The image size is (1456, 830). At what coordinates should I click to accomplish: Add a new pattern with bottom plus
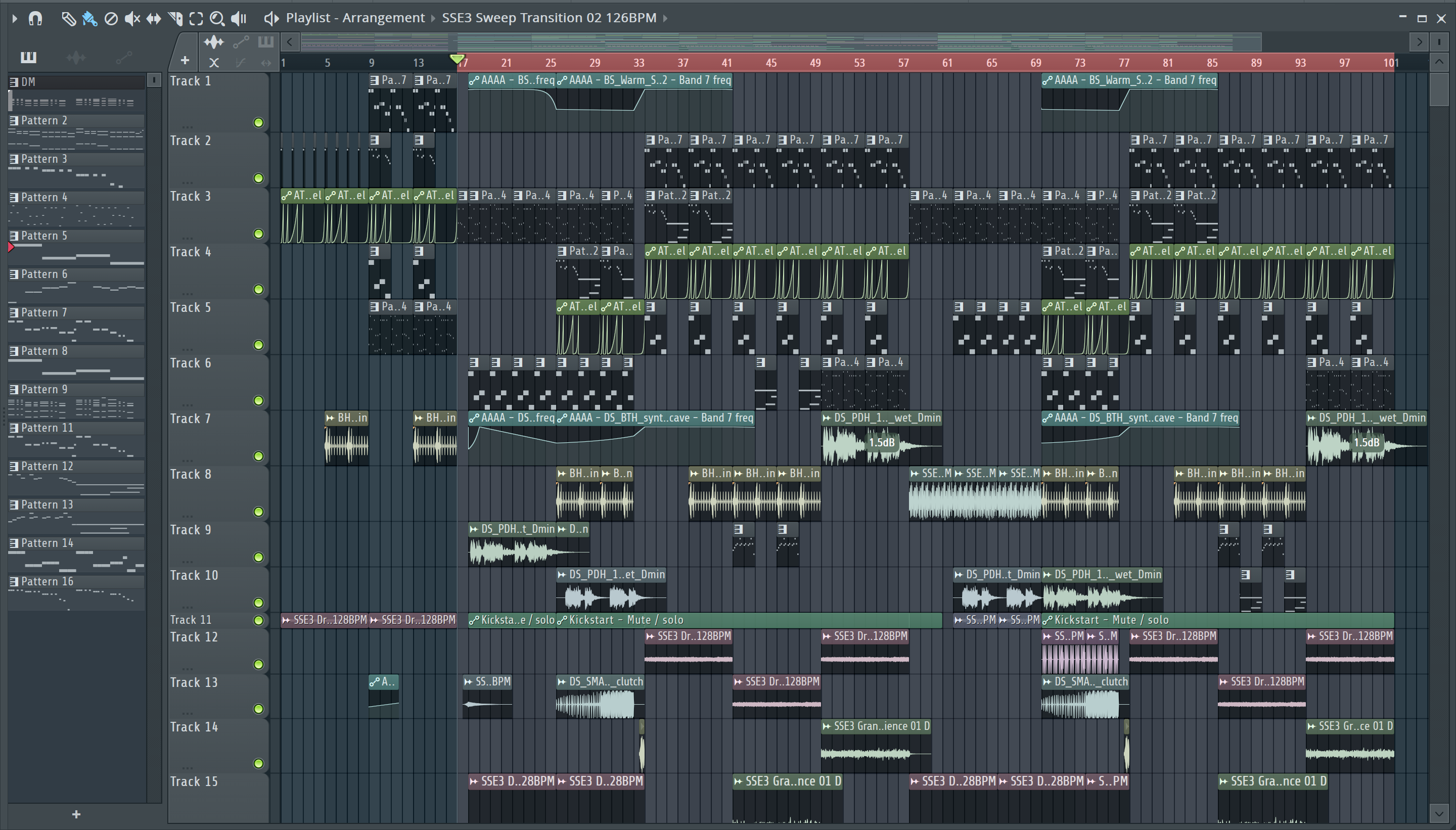click(x=76, y=815)
